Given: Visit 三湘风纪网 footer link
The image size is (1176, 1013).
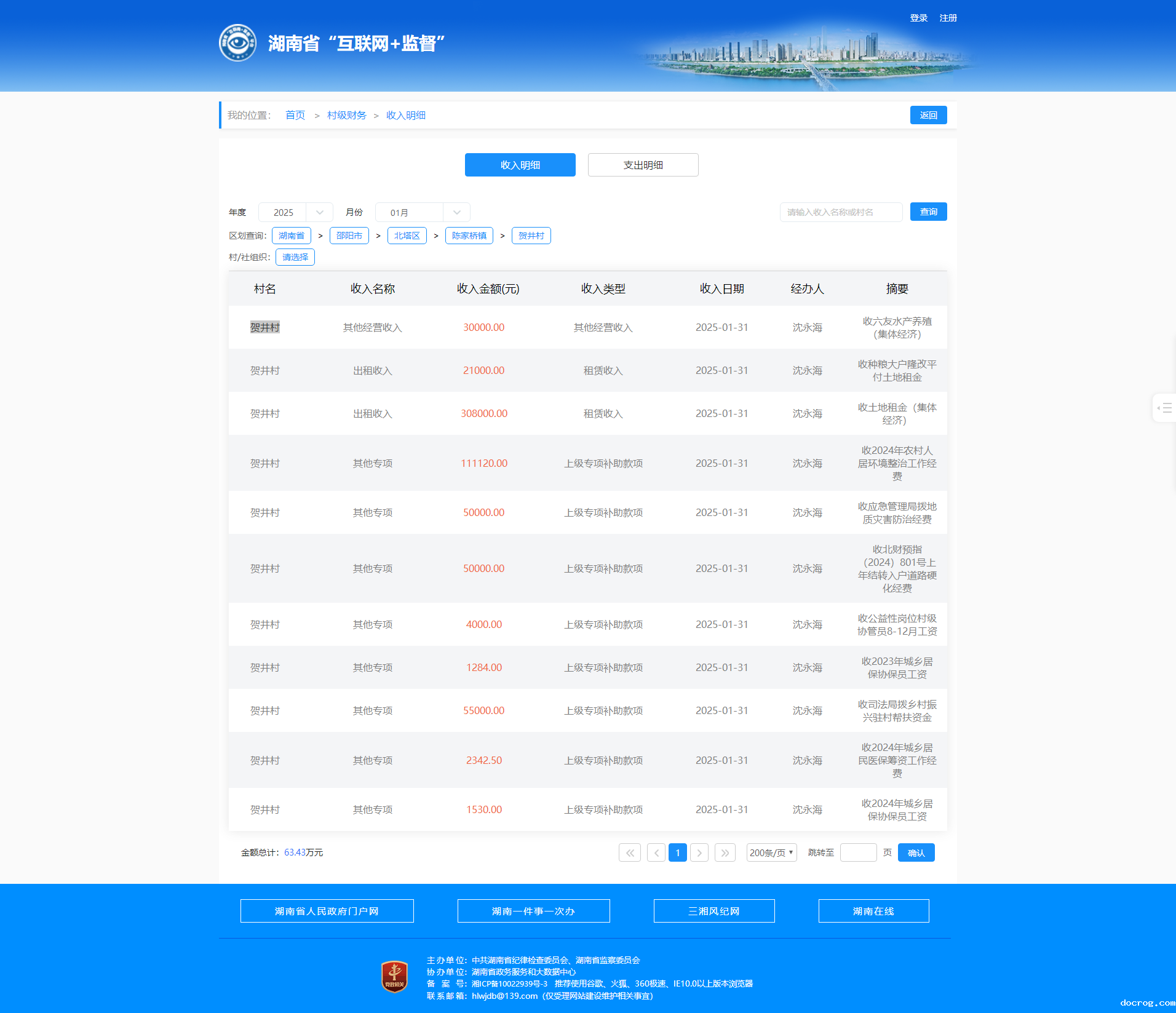Looking at the screenshot, I should [x=713, y=911].
